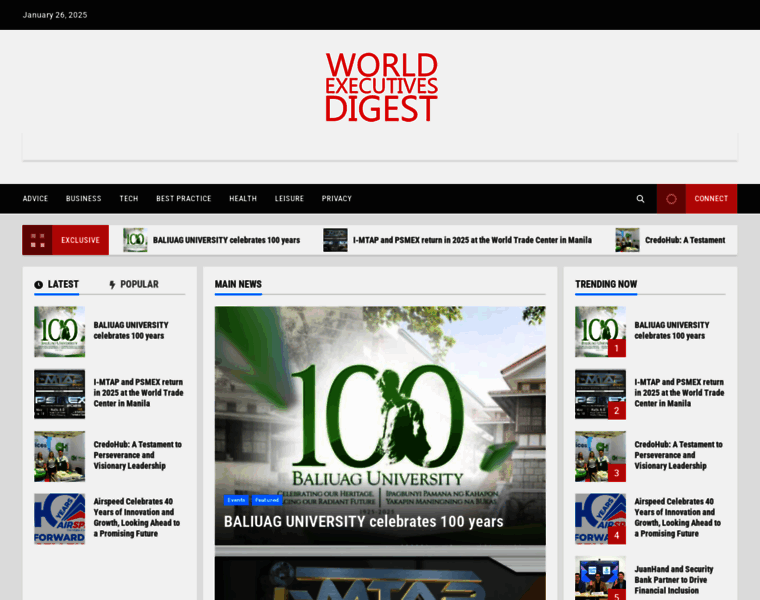Screen dimensions: 760x600
Task: Open ticker story BALIUAG UNIVERSITY celebrates 100 years
Action: pos(226,240)
